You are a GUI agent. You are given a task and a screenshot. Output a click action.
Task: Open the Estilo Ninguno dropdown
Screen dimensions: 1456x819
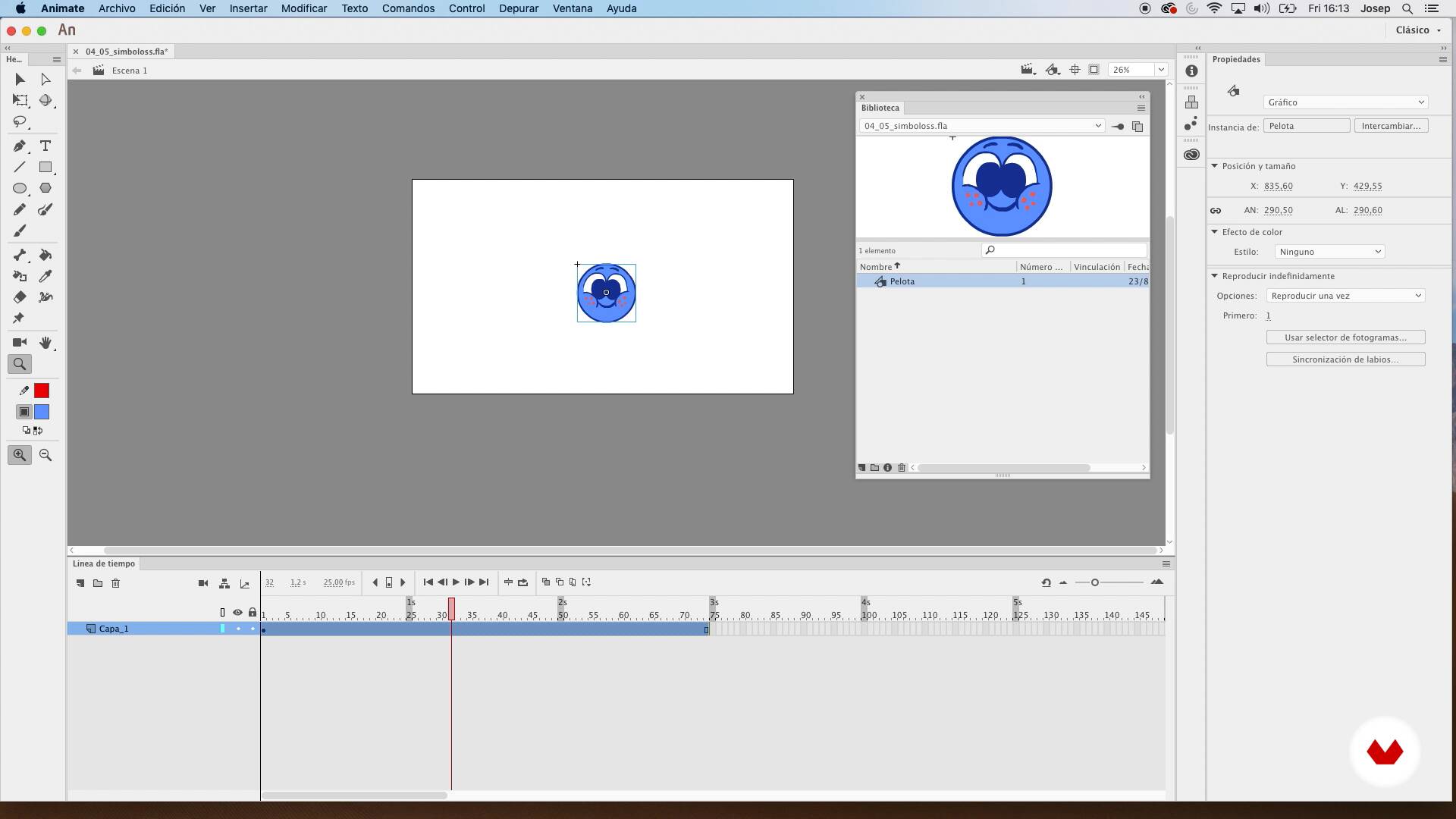1329,252
